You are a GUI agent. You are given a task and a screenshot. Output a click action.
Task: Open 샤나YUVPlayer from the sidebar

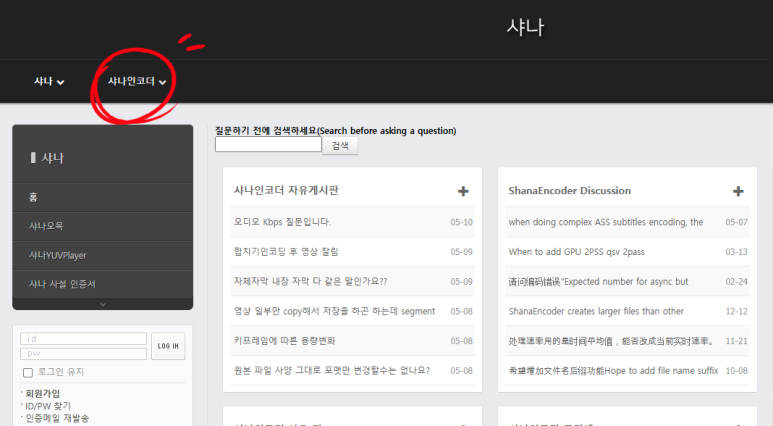(x=103, y=255)
